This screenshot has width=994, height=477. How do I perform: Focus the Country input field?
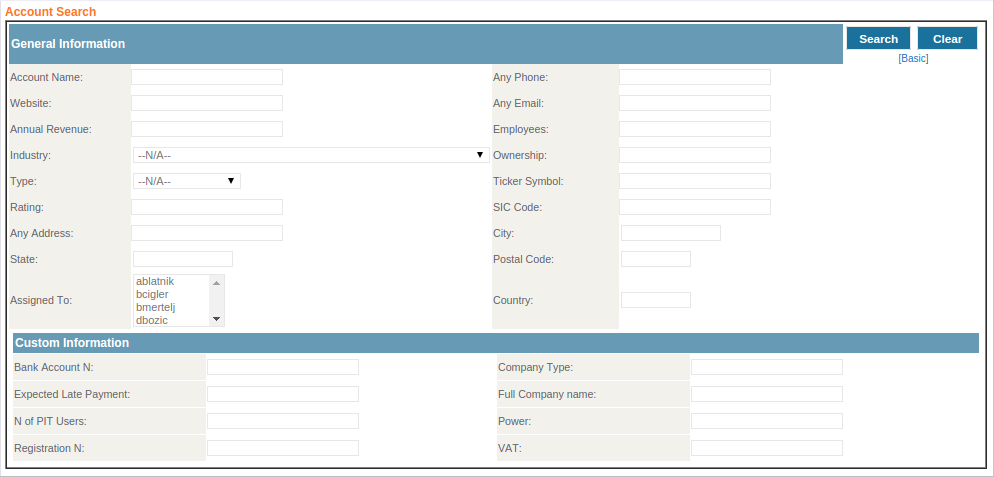coord(656,300)
